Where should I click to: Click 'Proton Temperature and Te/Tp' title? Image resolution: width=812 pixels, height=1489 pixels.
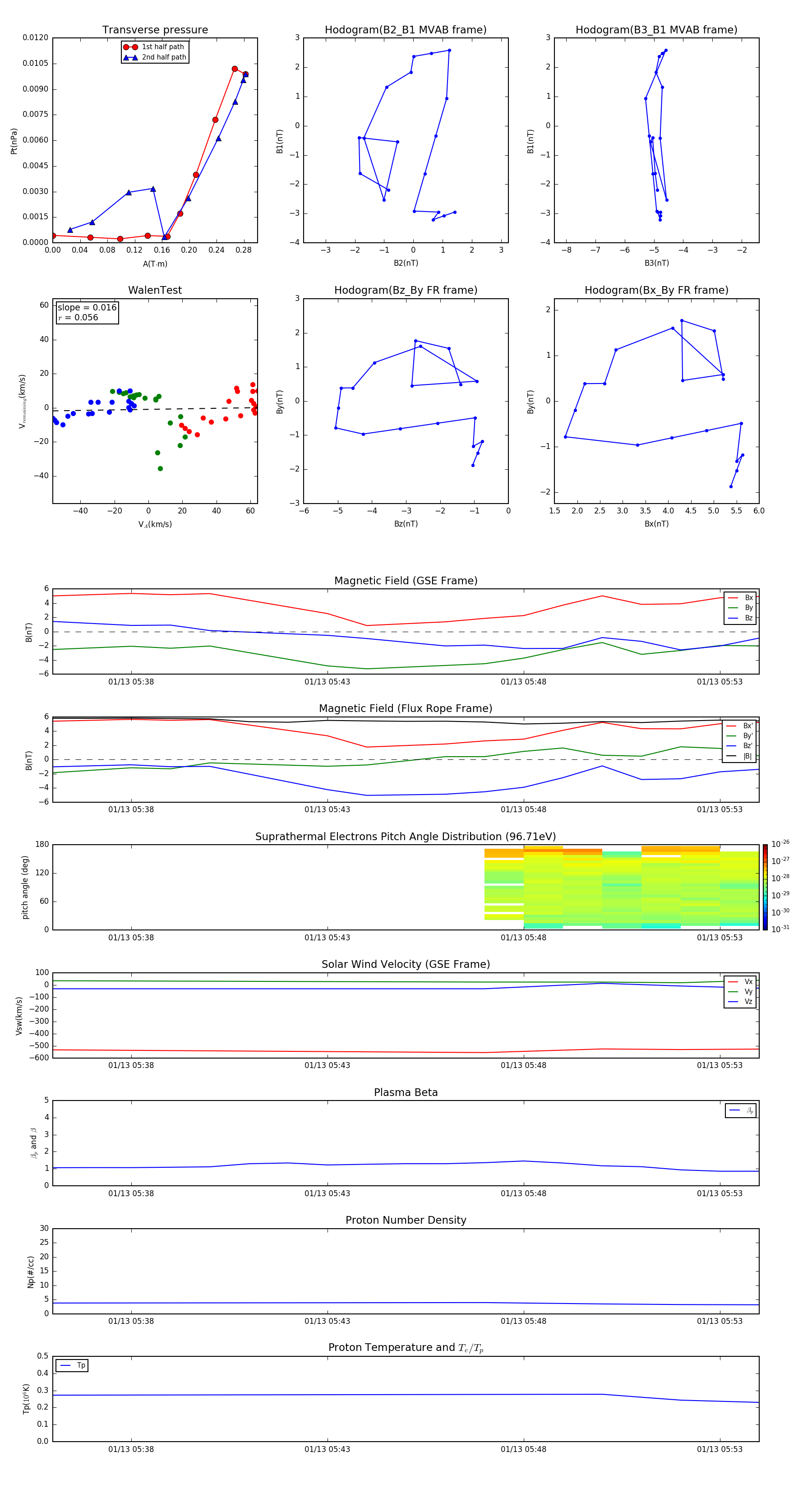tap(406, 1348)
